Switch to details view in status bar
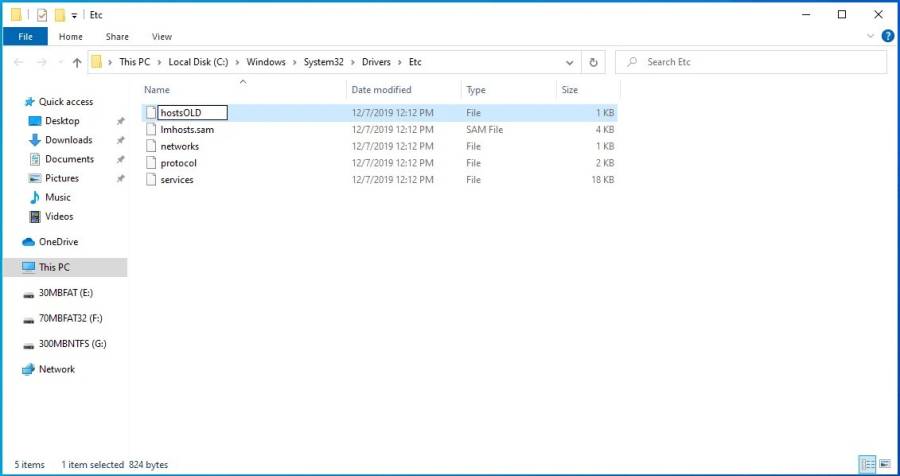 pos(867,465)
